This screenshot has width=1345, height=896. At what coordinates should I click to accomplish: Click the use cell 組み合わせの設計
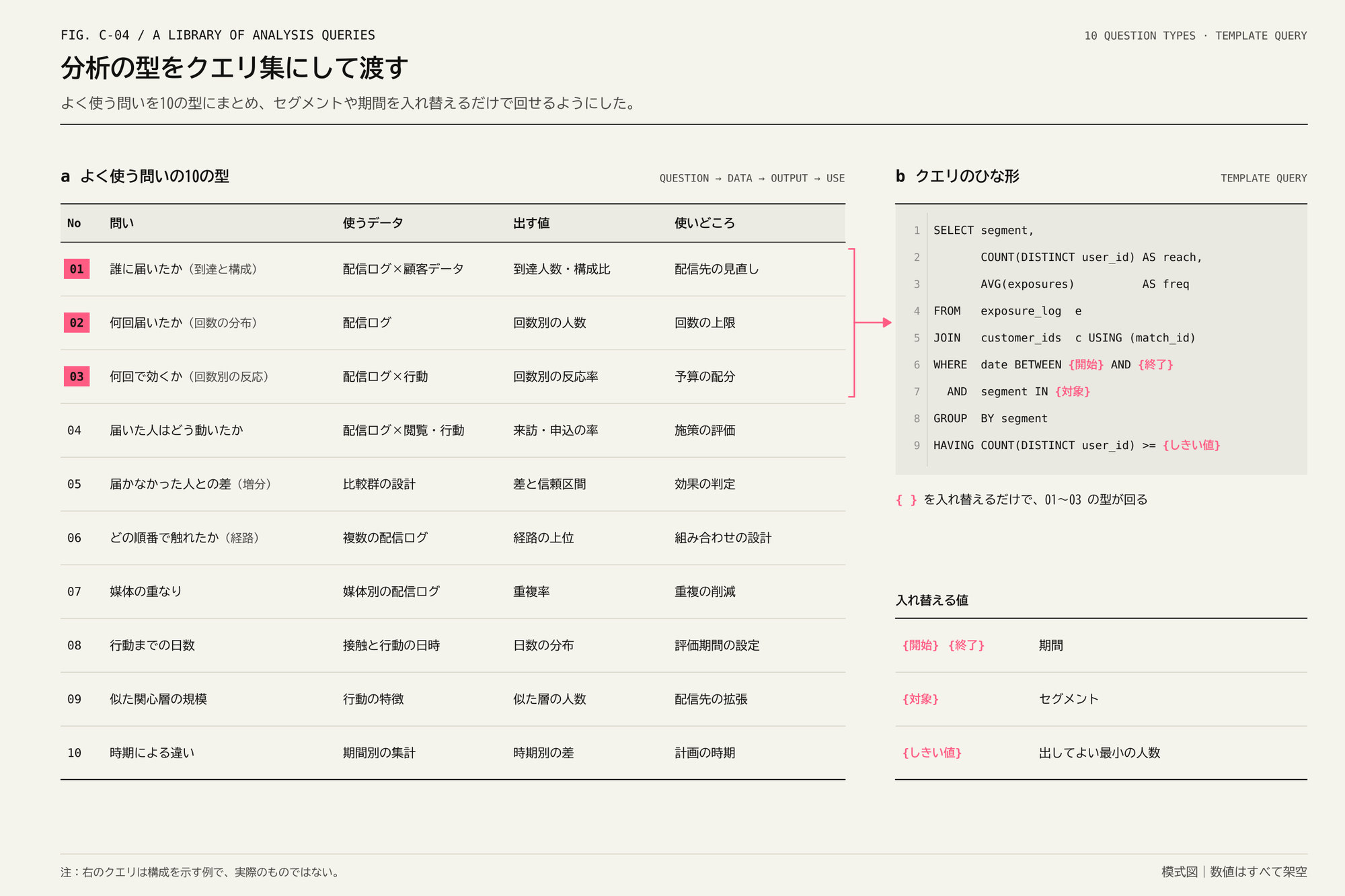(x=723, y=538)
